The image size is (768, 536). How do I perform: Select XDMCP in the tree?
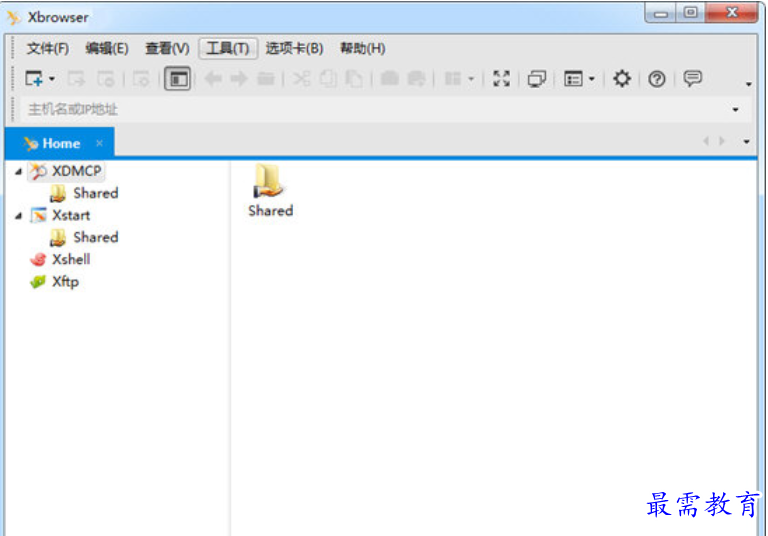[x=66, y=171]
